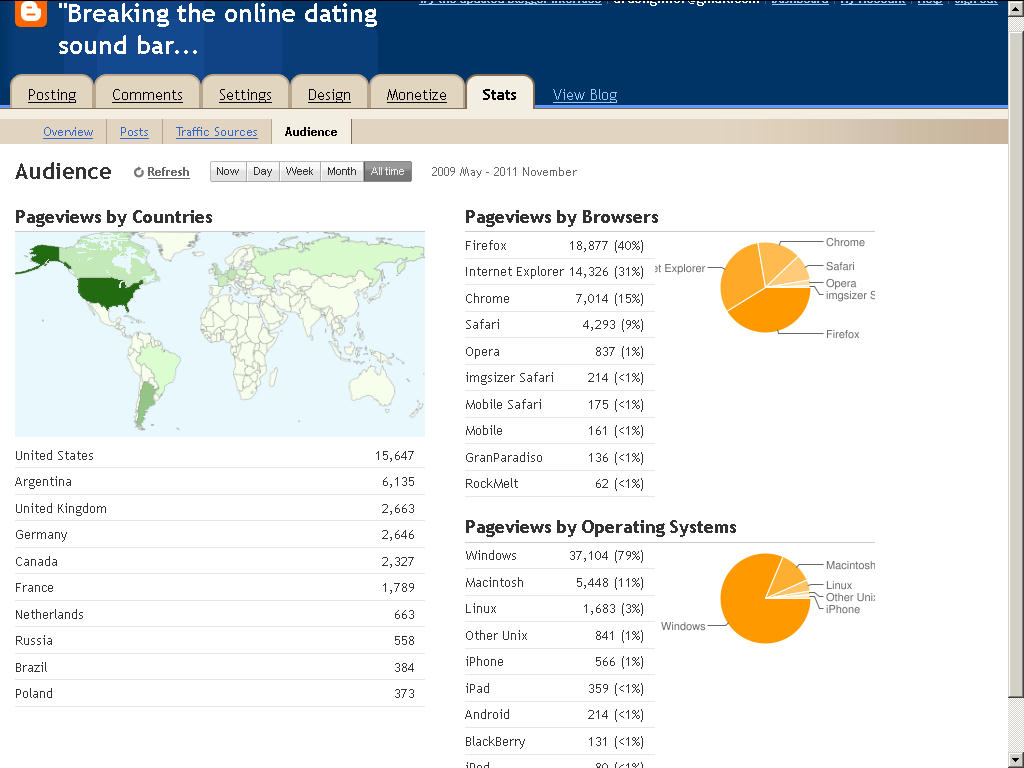
Task: Click the Germany country row
Action: pyautogui.click(x=219, y=535)
